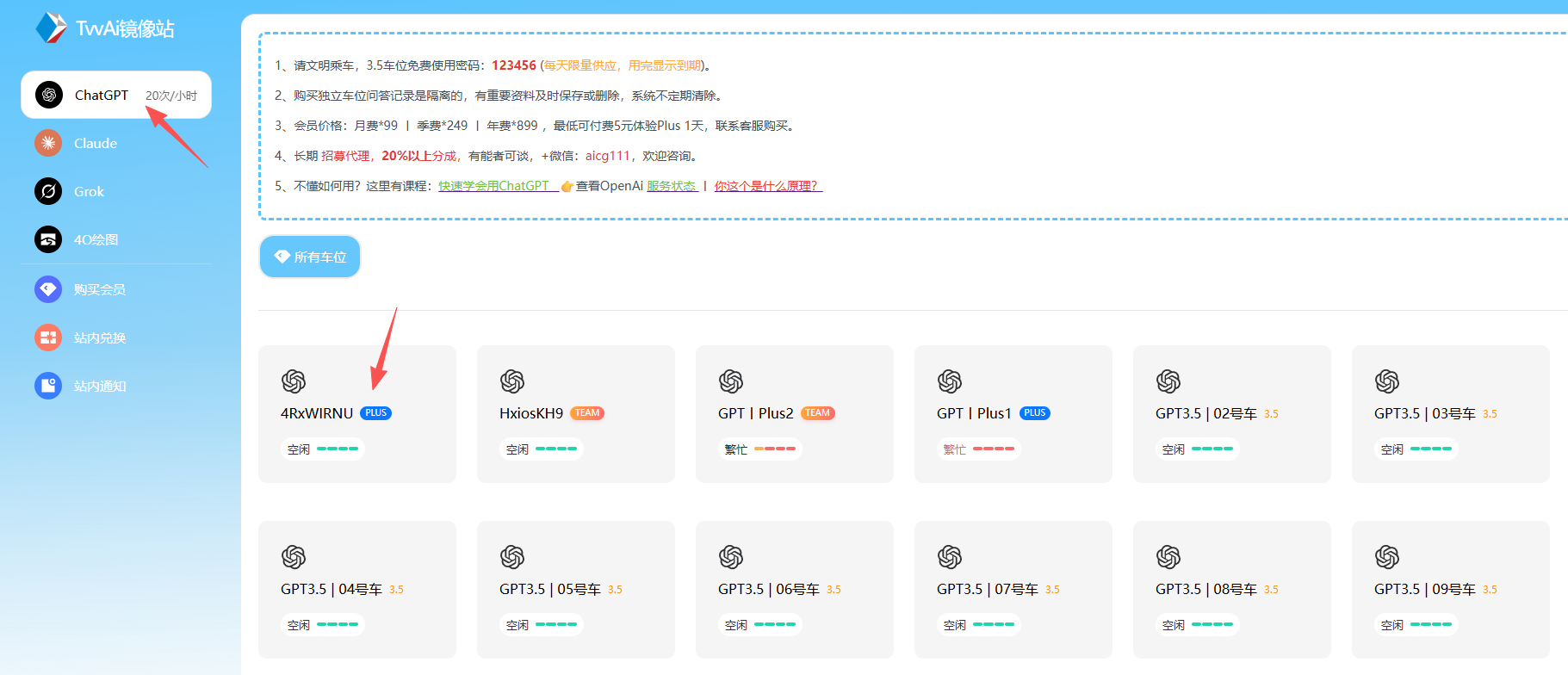Switch to the Grok section icon
The width and height of the screenshot is (1568, 675).
point(48,191)
